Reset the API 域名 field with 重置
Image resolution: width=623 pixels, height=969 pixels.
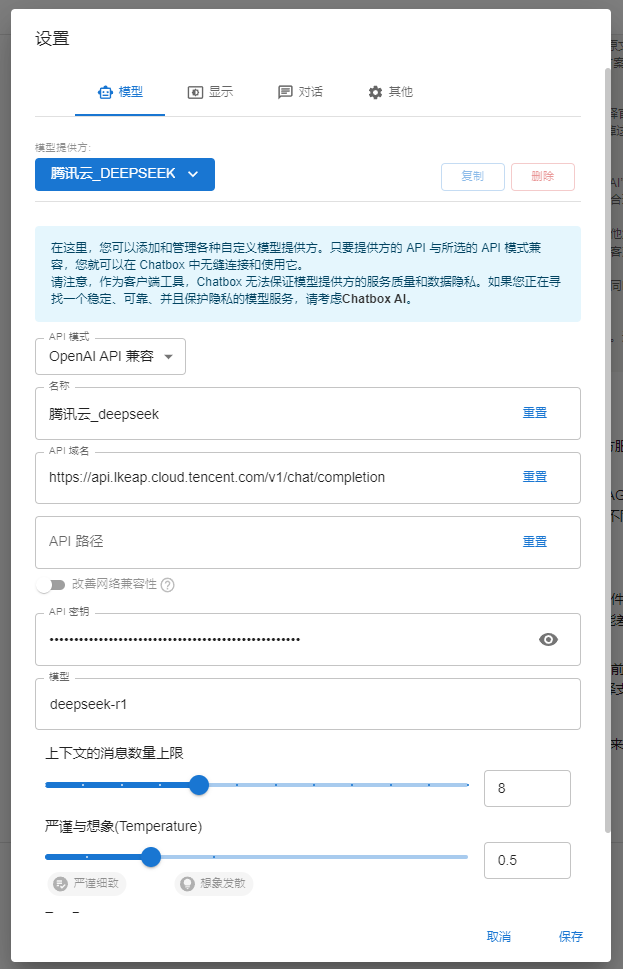coord(535,477)
